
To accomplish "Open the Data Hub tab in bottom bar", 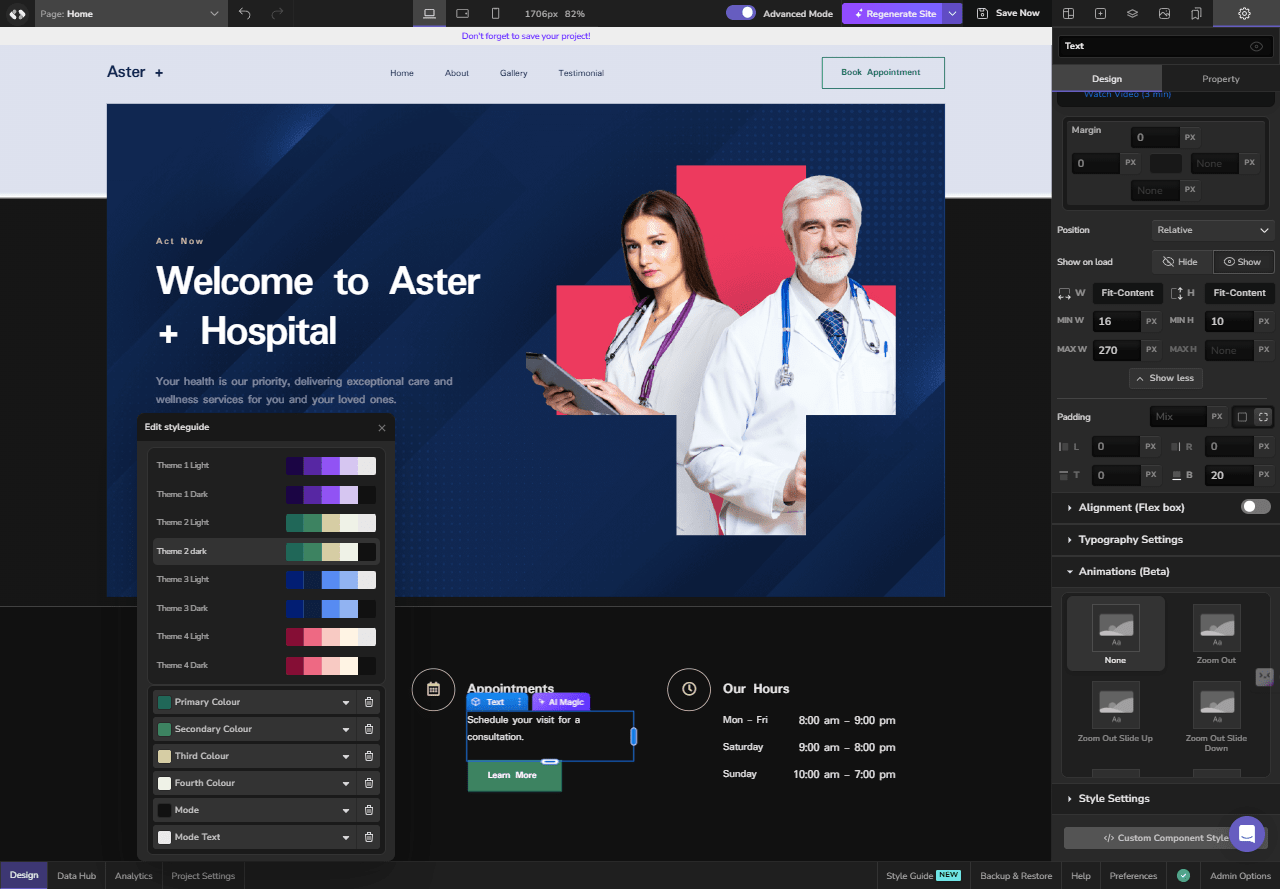I will point(76,876).
